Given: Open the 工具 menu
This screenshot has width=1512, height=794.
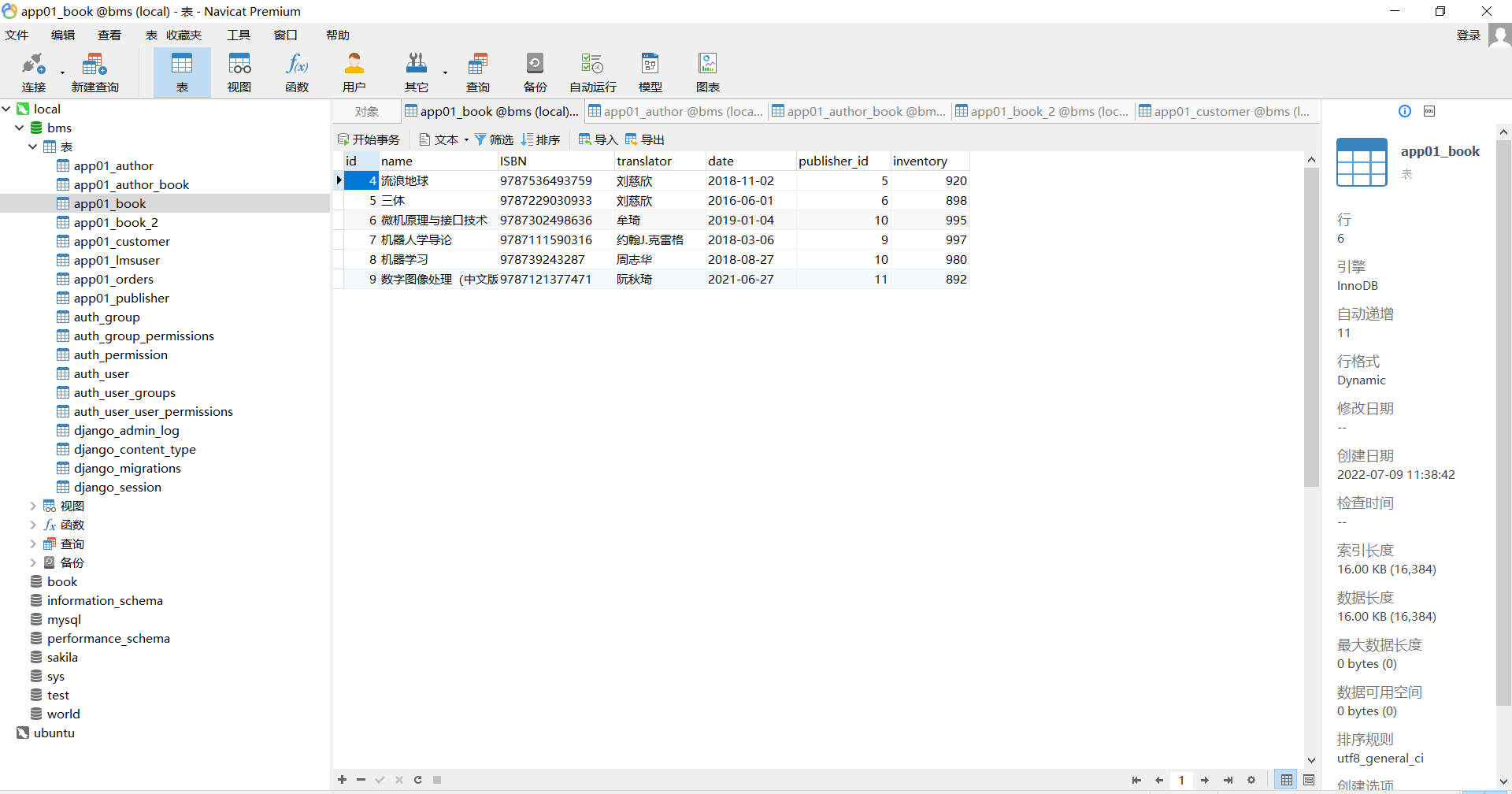Looking at the screenshot, I should pos(239,35).
